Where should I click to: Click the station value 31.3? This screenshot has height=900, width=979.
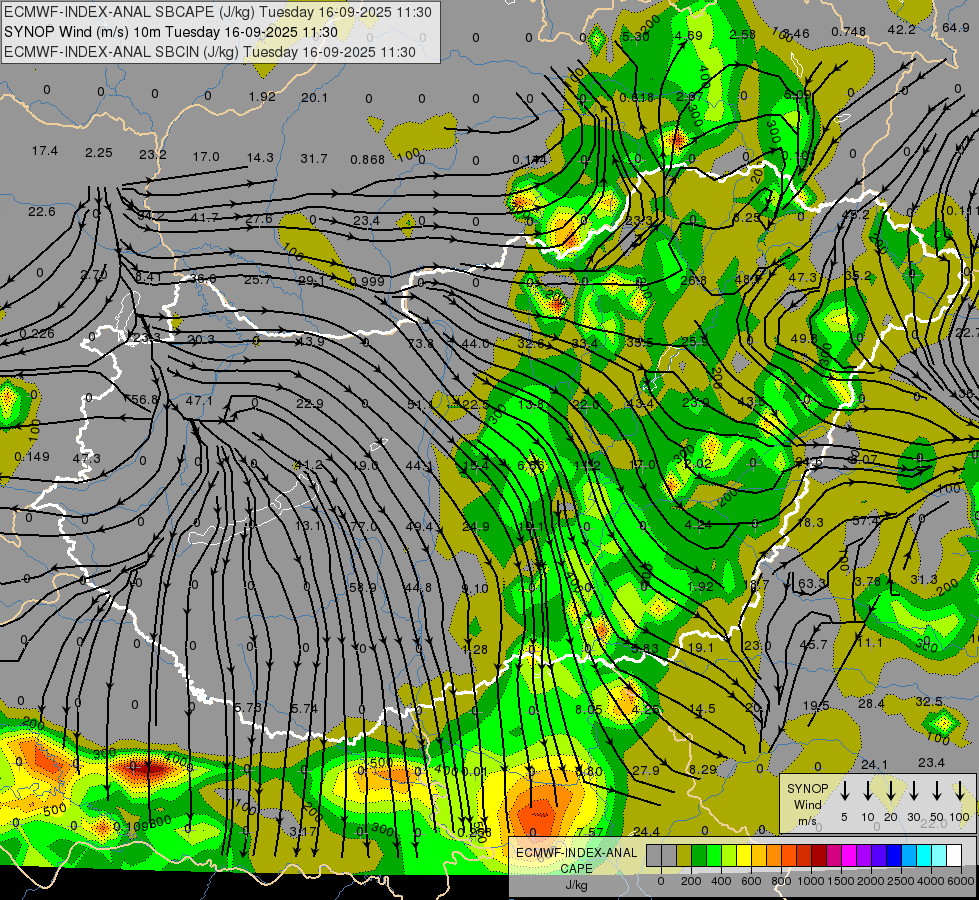click(923, 580)
